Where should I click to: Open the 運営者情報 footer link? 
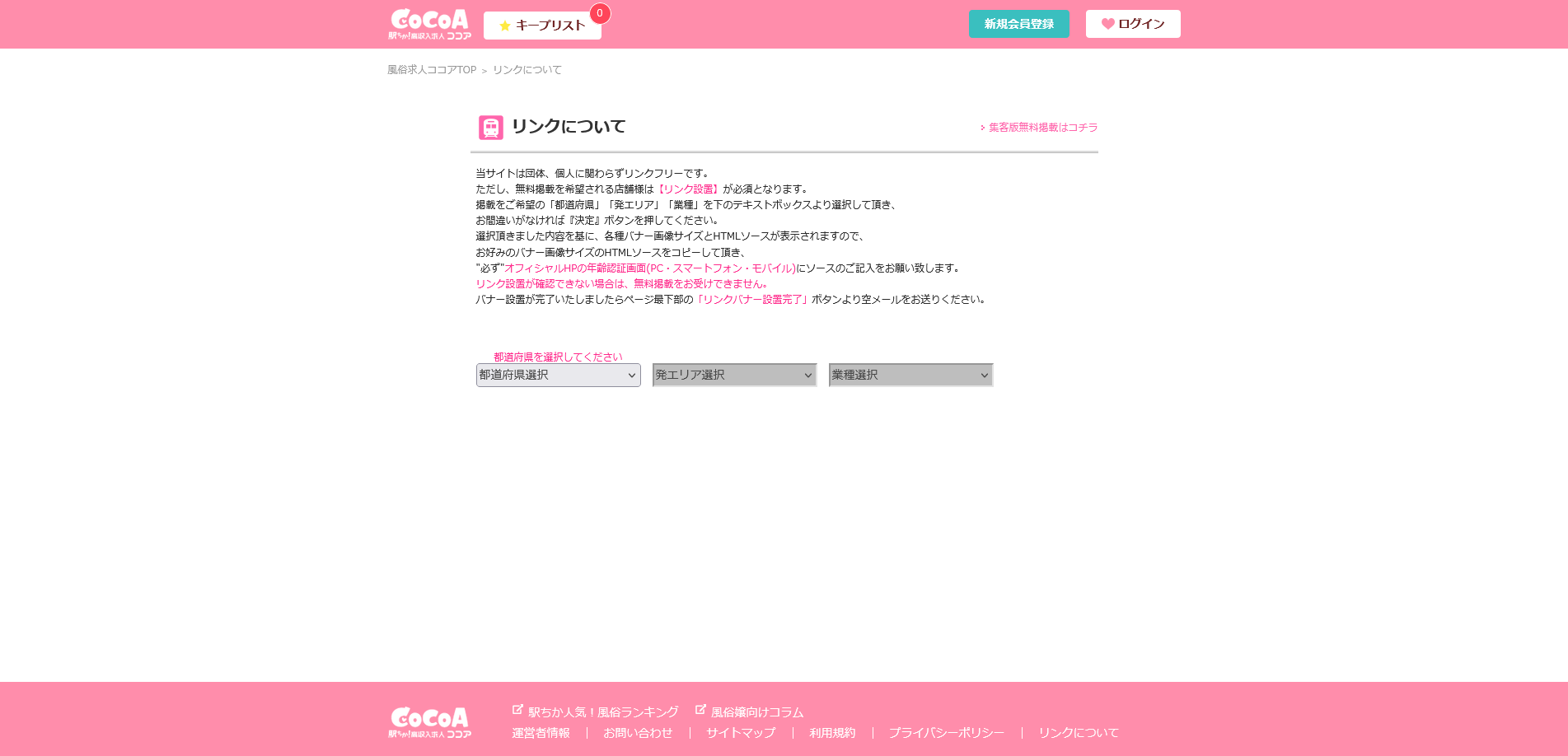click(541, 733)
